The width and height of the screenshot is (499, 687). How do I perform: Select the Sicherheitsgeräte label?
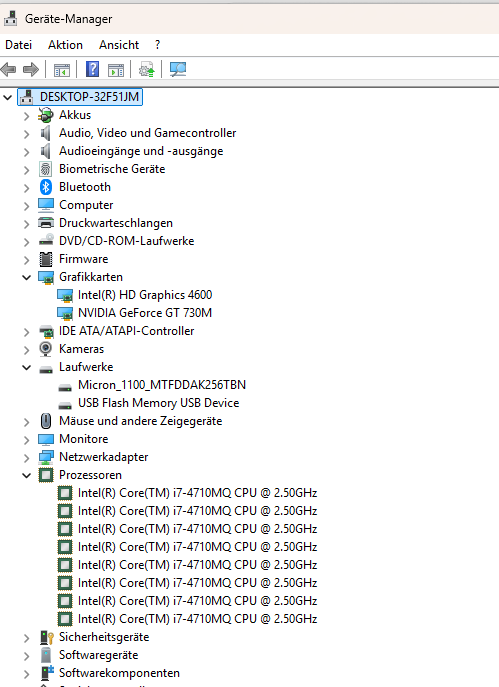(104, 637)
